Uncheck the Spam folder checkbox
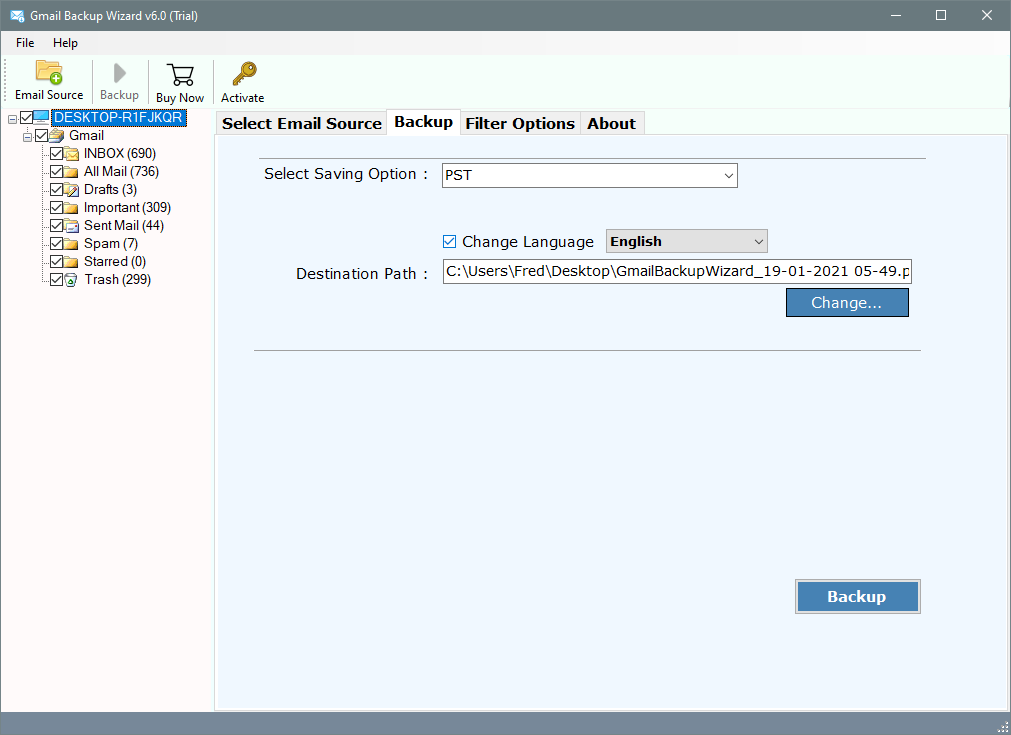 point(56,244)
